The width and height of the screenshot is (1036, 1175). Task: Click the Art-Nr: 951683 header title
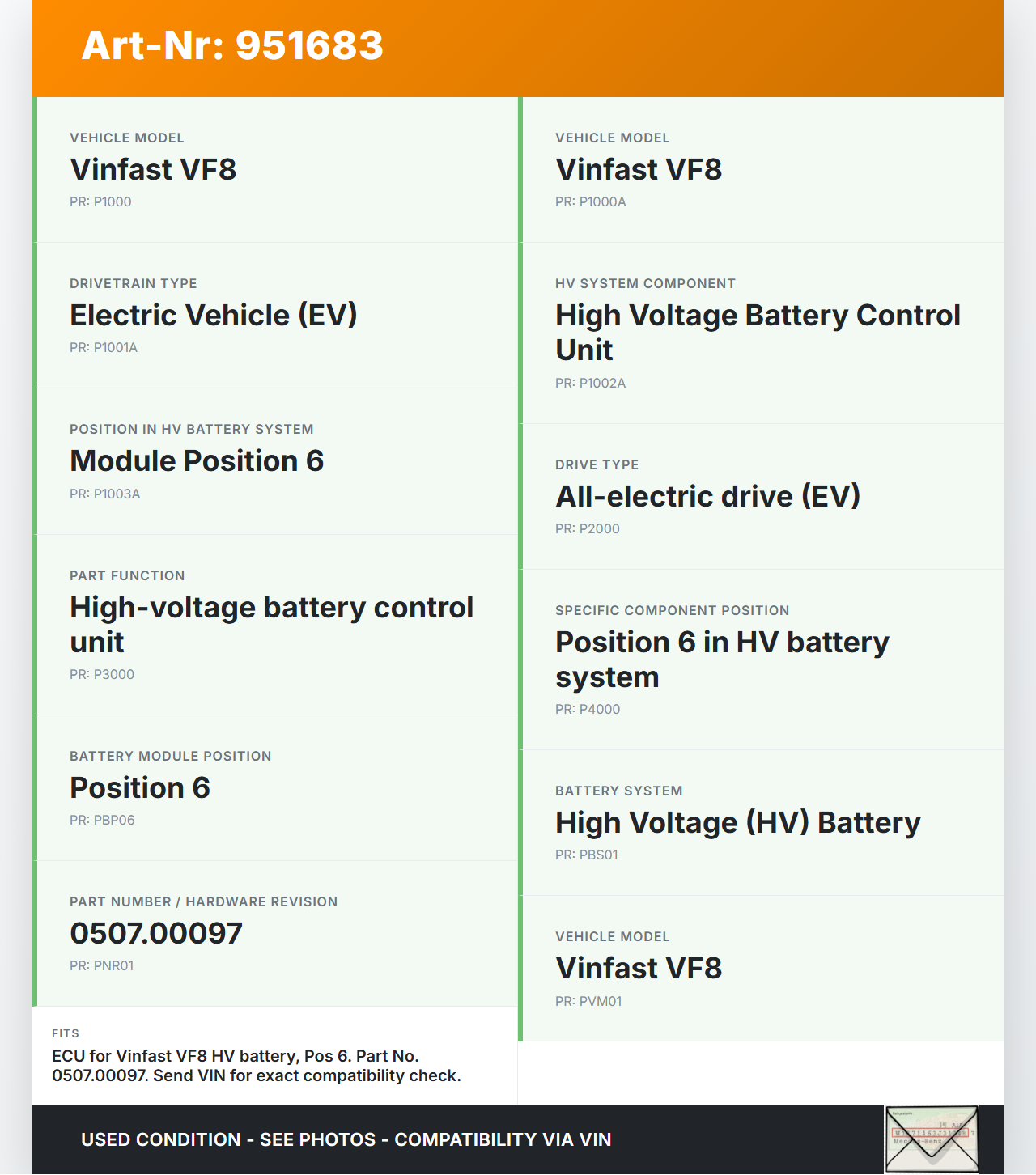point(232,45)
